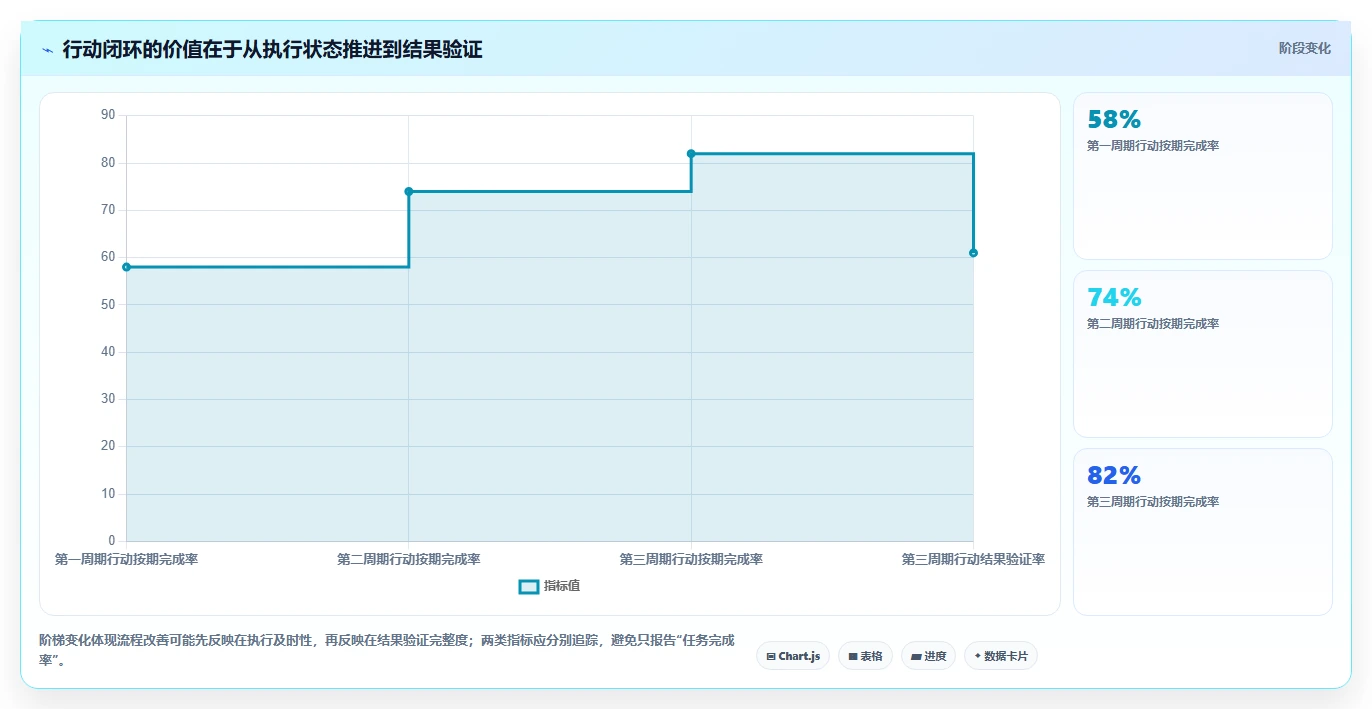The width and height of the screenshot is (1372, 709).
Task: Toggle the 指标值 legend swatch
Action: point(529,586)
